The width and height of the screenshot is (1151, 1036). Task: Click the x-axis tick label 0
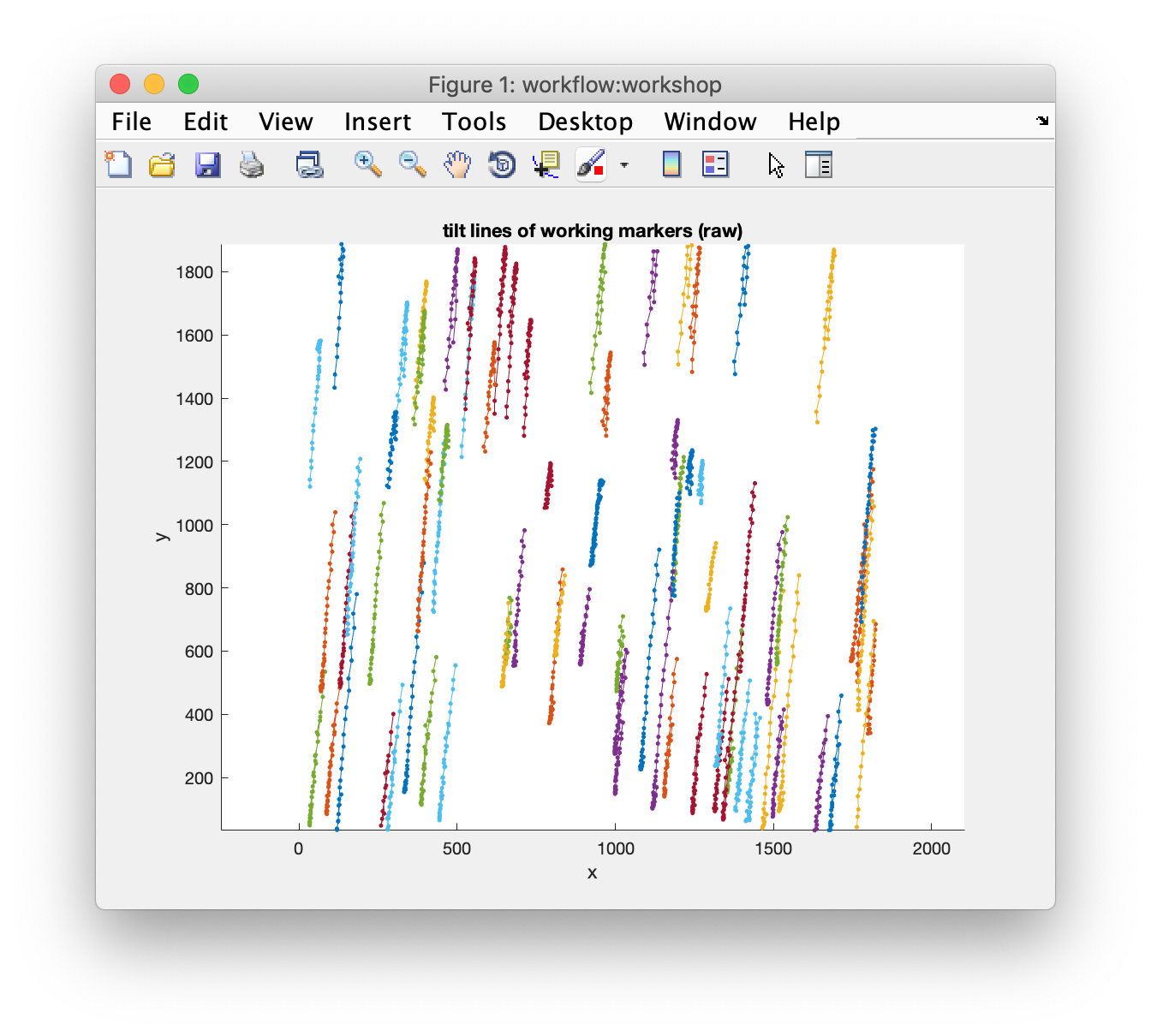point(299,848)
